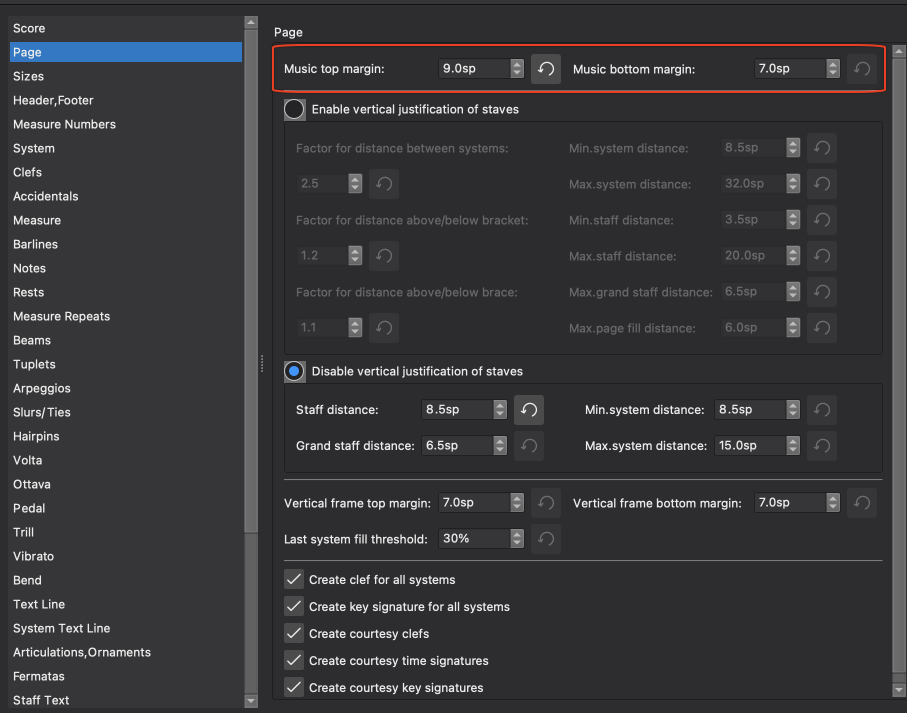Increment Last system fill threshold percentage

[516, 533]
